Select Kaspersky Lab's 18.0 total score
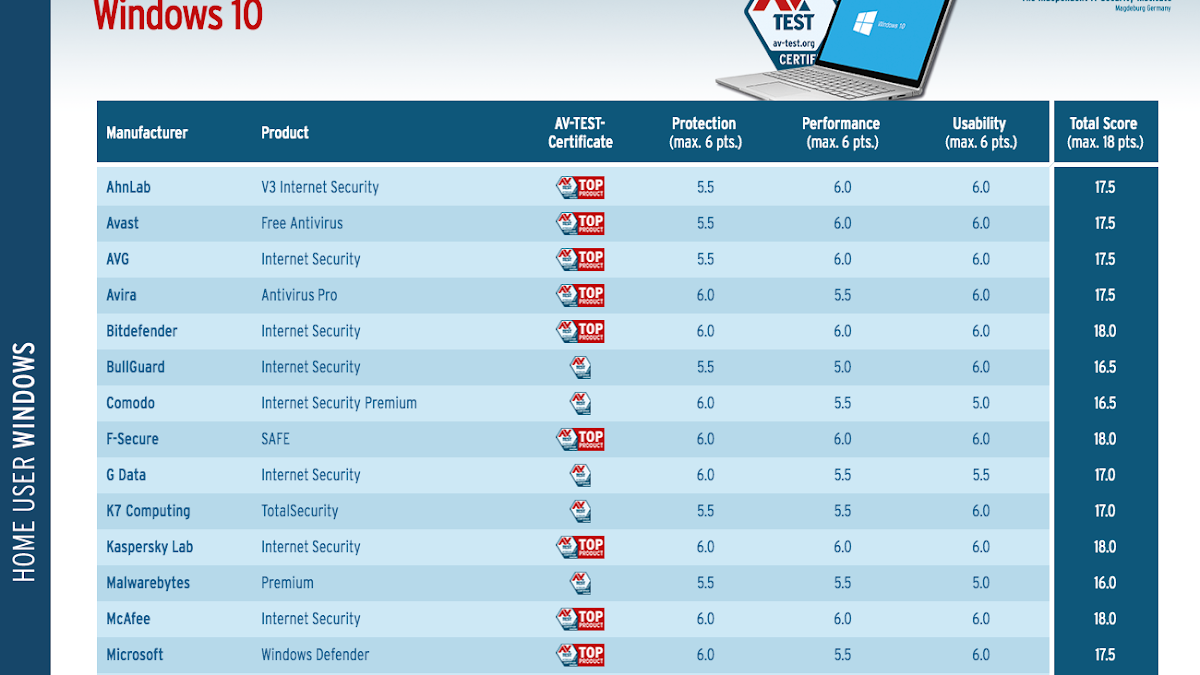The image size is (1200, 675). pos(1105,547)
